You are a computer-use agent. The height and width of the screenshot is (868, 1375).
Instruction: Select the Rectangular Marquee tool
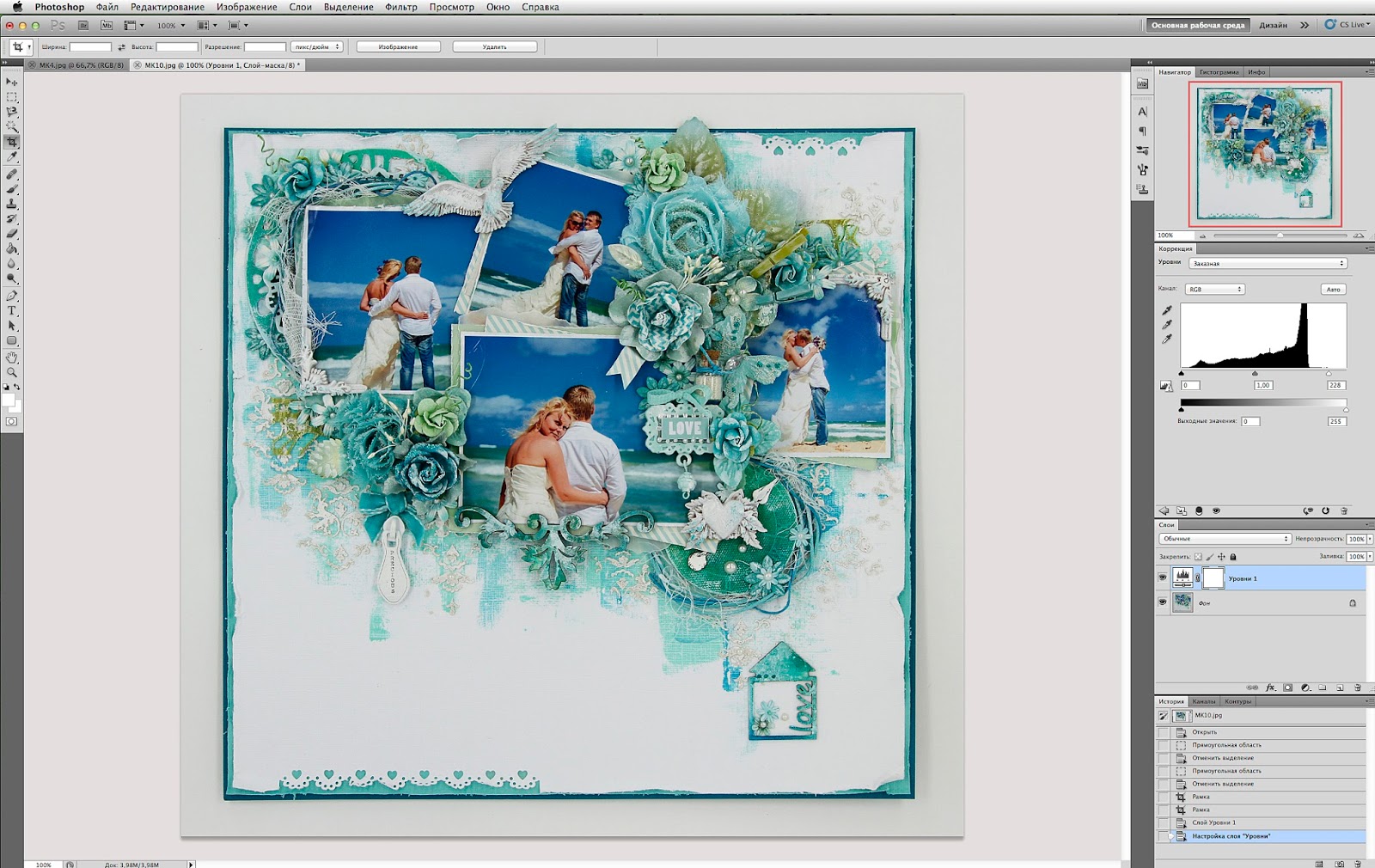[12, 97]
